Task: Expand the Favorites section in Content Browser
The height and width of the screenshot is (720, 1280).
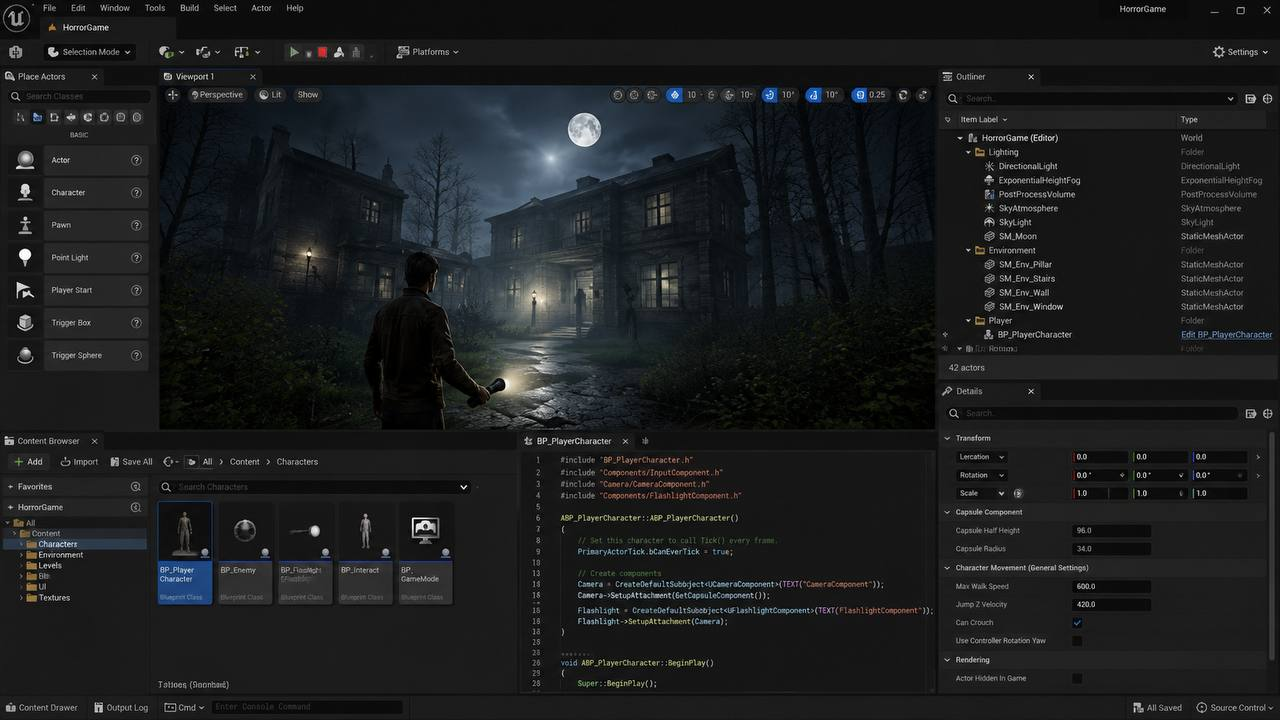Action: point(10,487)
